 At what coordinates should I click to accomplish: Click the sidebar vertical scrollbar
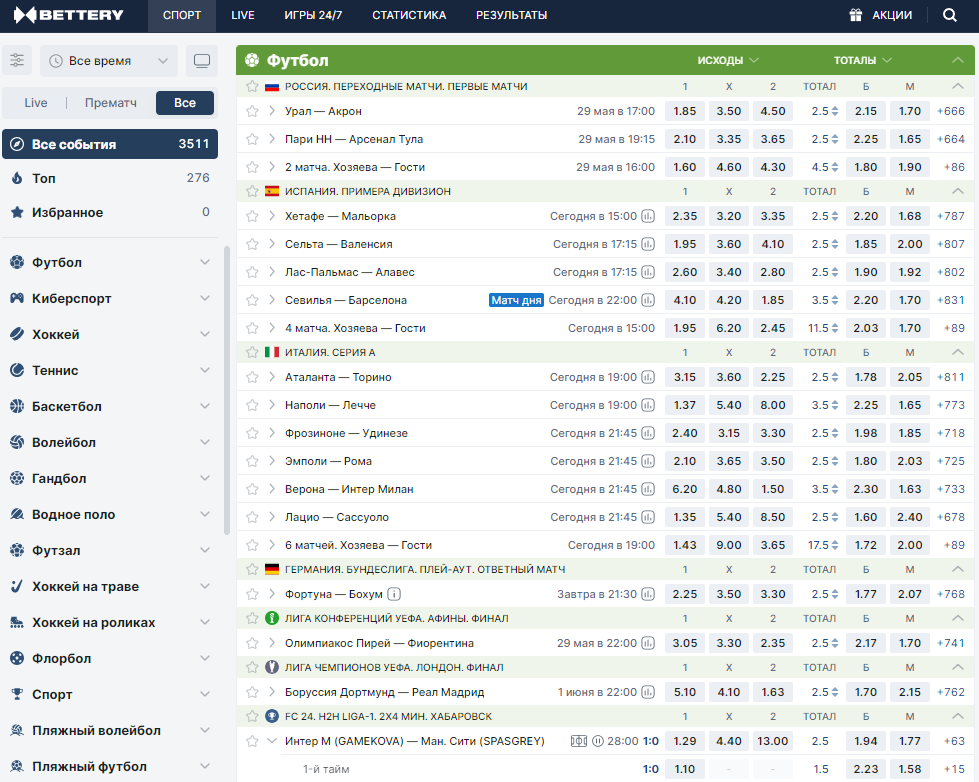(227, 390)
